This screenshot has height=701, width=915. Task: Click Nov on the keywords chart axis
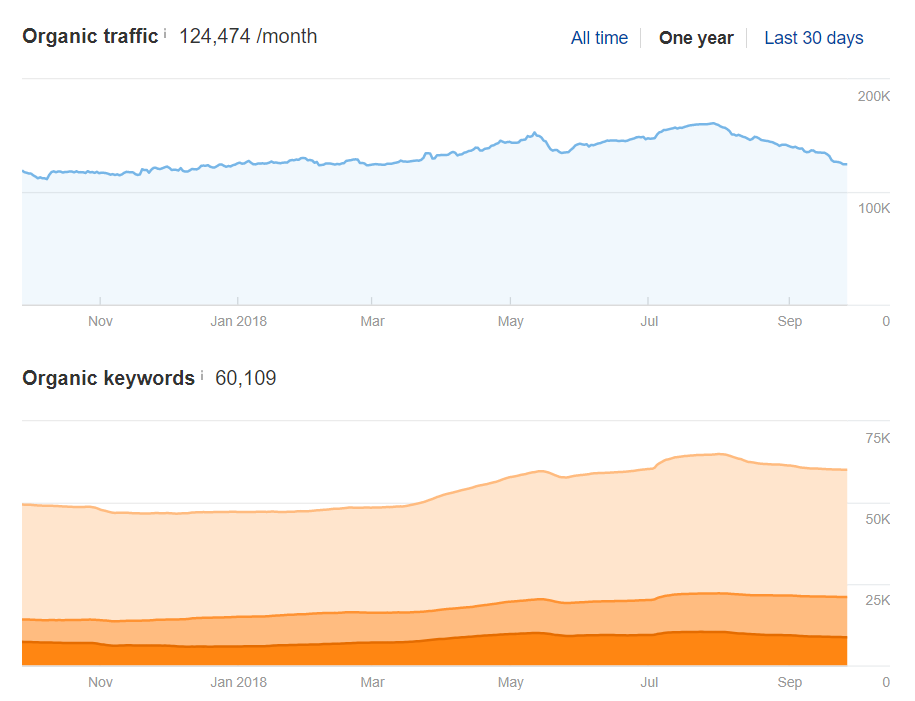point(100,682)
